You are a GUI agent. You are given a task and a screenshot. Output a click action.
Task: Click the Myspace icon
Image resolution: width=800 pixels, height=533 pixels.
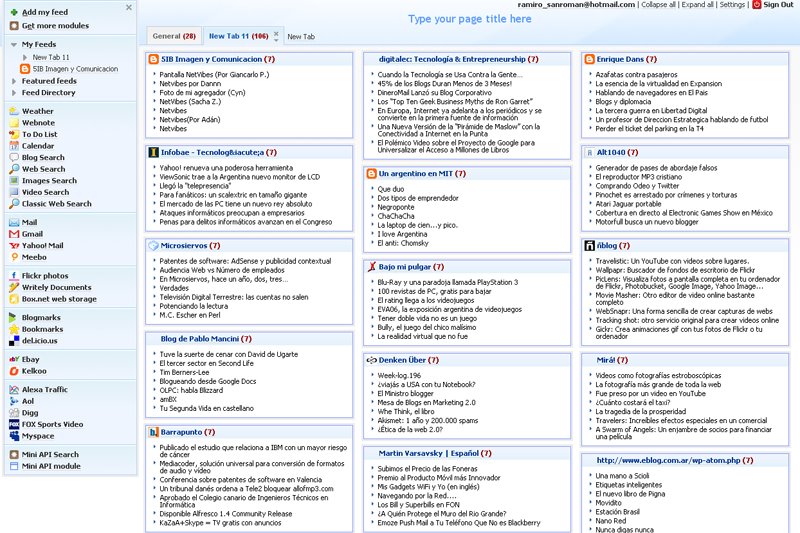click(14, 436)
